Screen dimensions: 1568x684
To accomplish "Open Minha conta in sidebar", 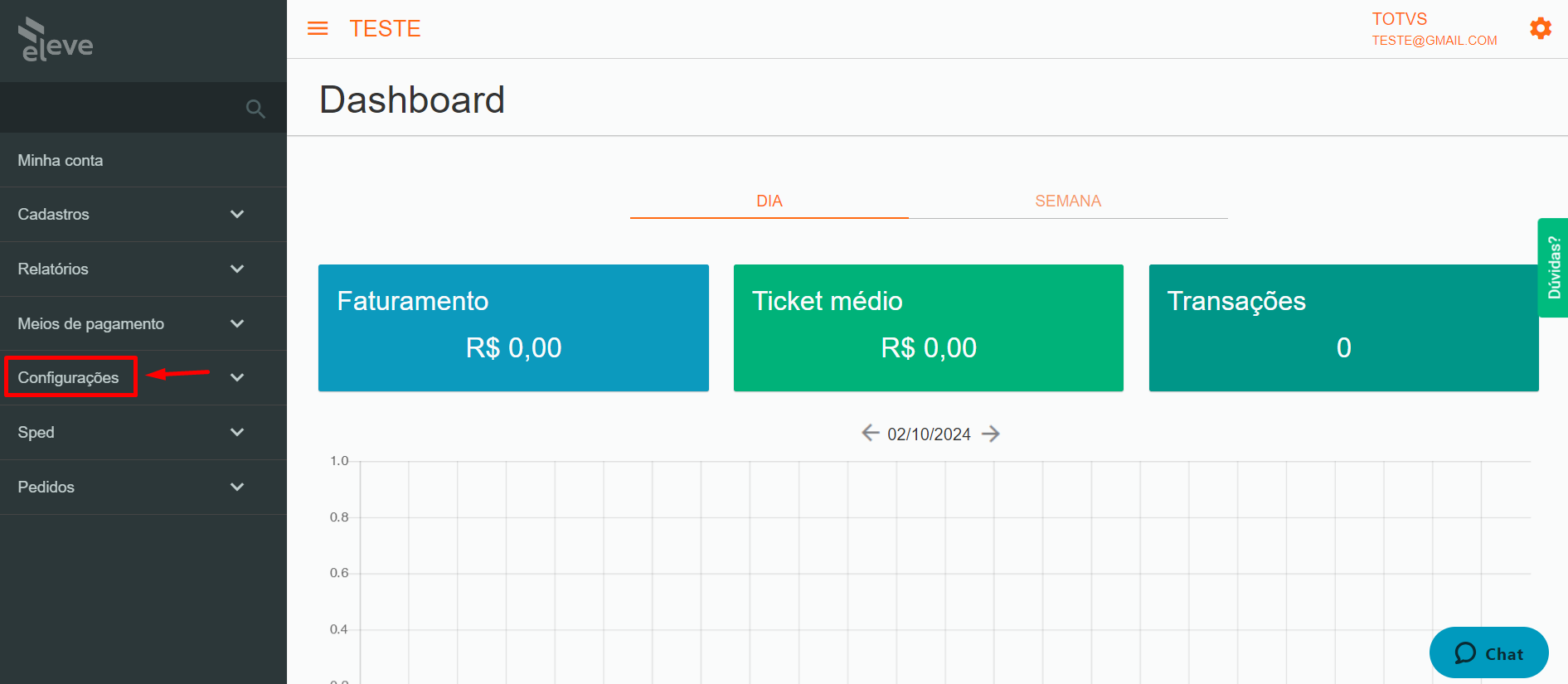I will coord(143,160).
